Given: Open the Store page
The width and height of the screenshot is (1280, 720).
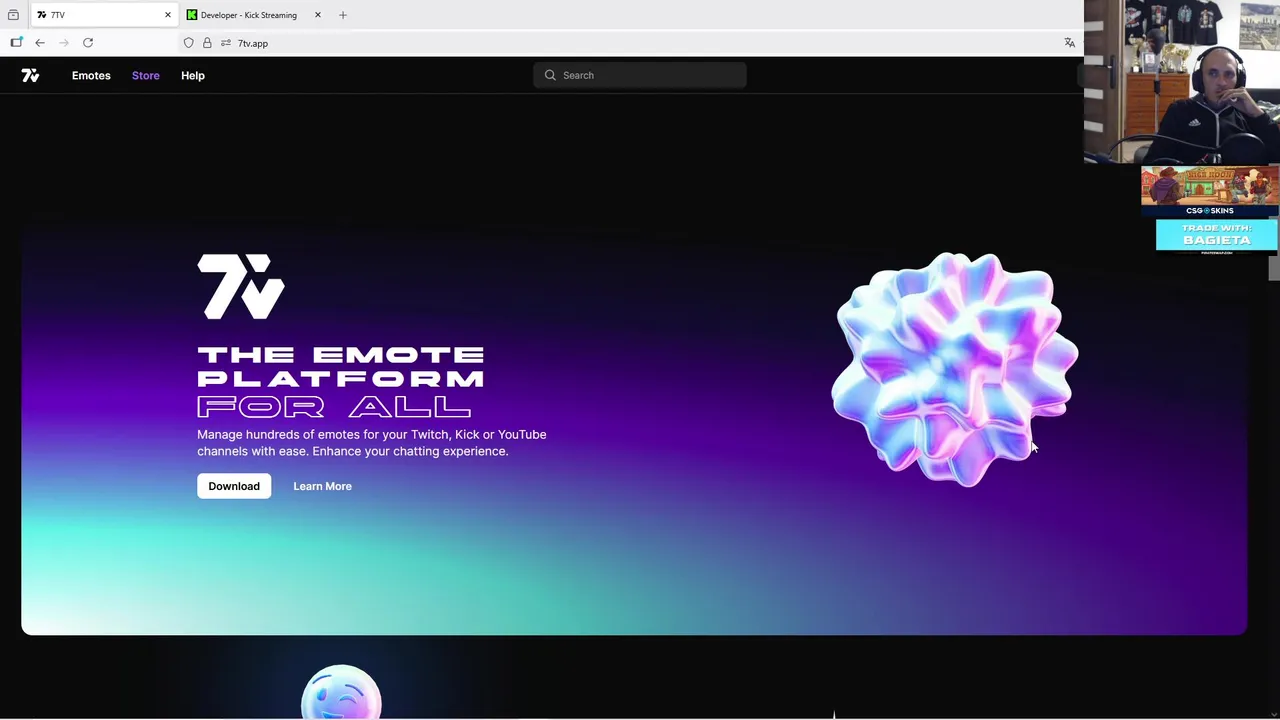Looking at the screenshot, I should [x=145, y=75].
